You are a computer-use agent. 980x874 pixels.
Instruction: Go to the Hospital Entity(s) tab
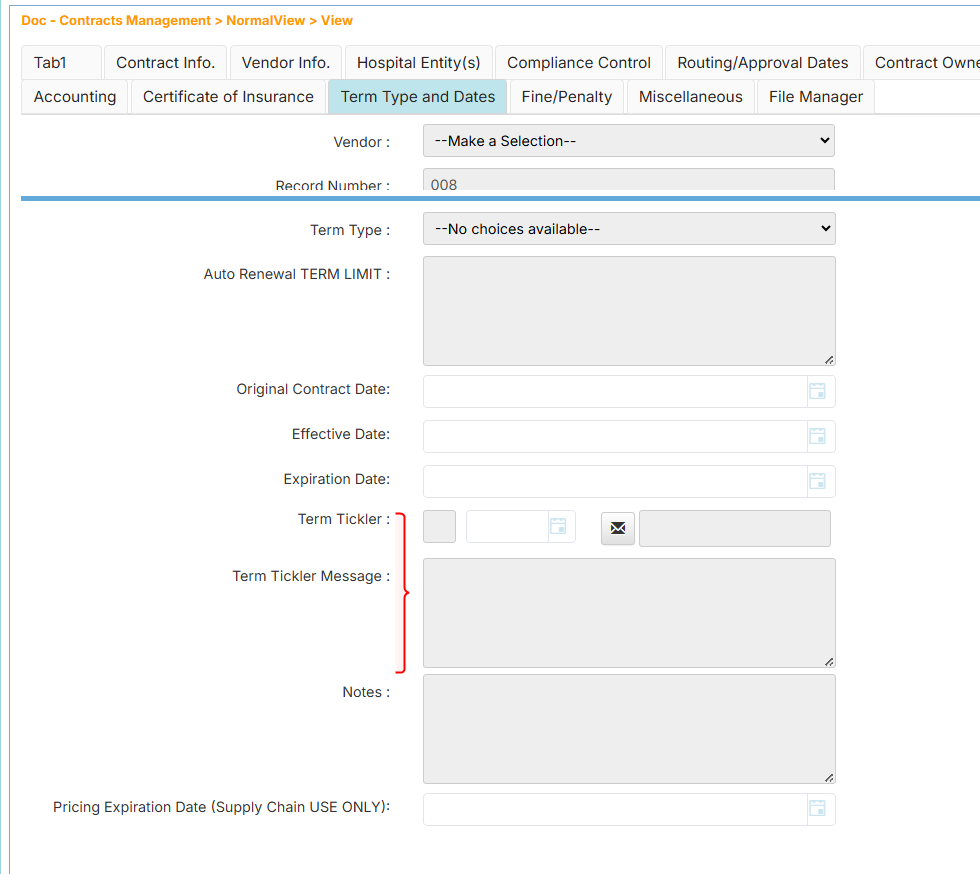point(418,62)
